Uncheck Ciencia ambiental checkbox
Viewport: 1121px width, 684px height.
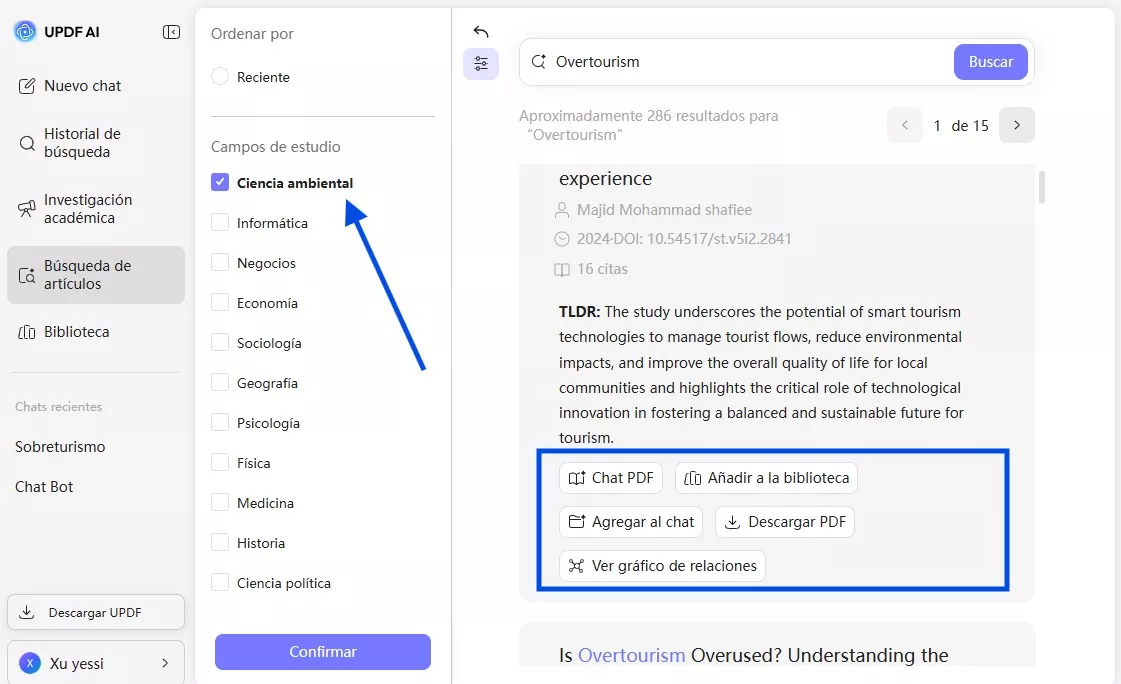[220, 183]
